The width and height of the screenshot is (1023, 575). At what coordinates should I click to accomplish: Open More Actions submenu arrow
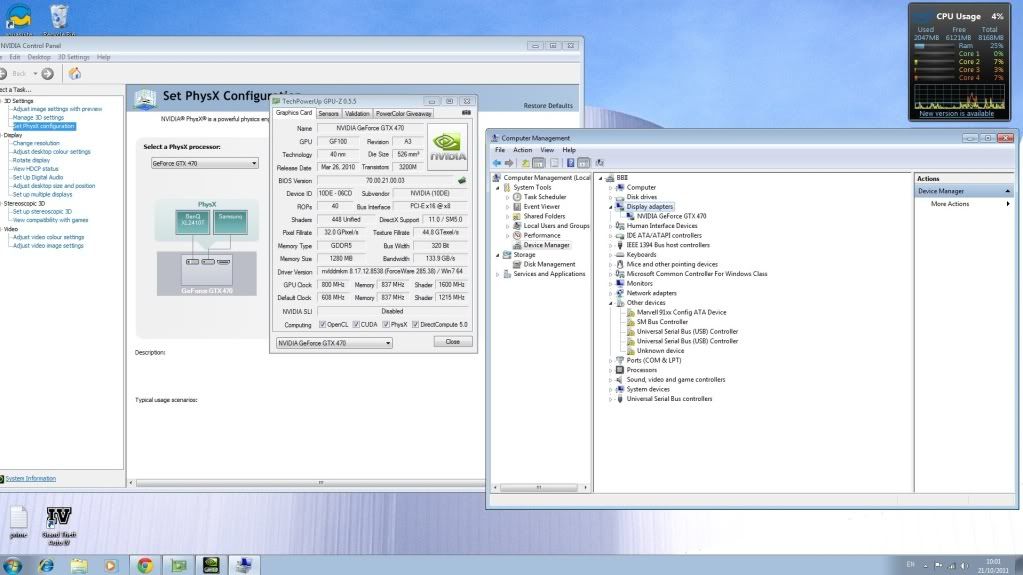(1008, 204)
